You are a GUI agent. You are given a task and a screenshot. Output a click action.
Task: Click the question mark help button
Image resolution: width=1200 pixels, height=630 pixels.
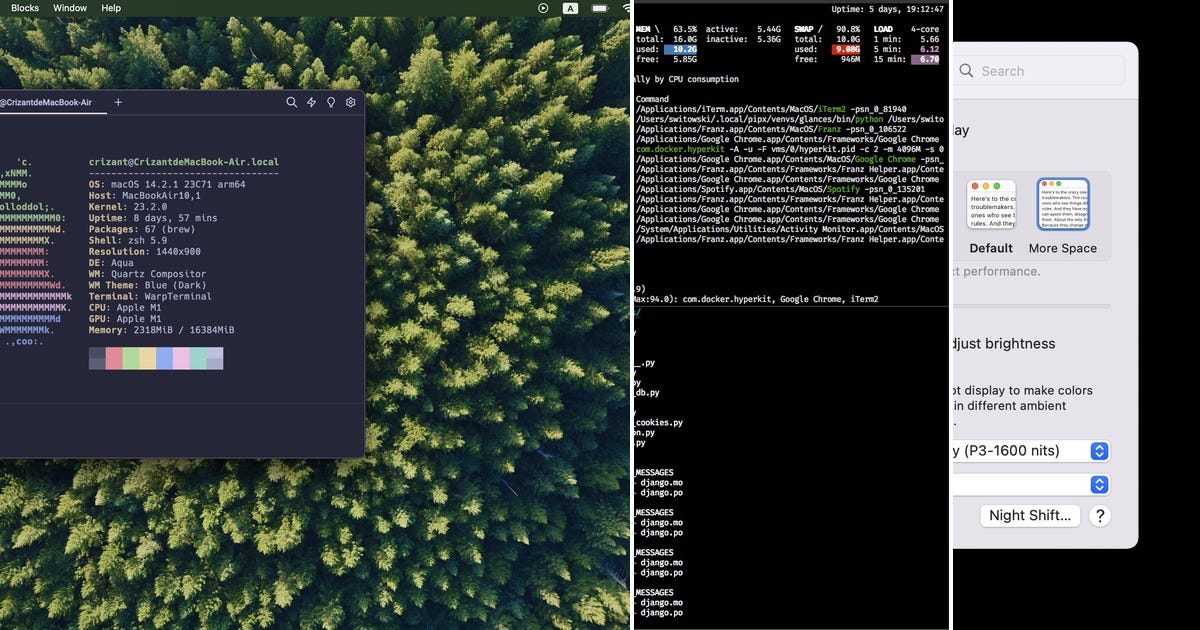point(1098,516)
